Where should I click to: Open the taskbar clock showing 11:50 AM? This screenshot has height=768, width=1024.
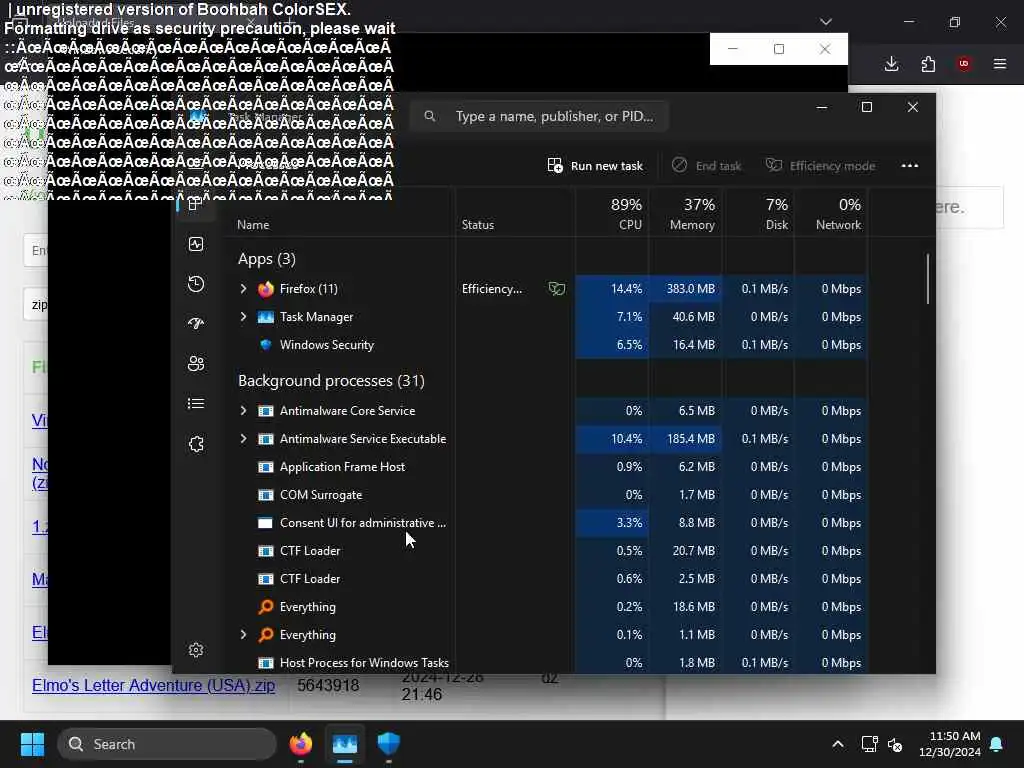point(950,744)
